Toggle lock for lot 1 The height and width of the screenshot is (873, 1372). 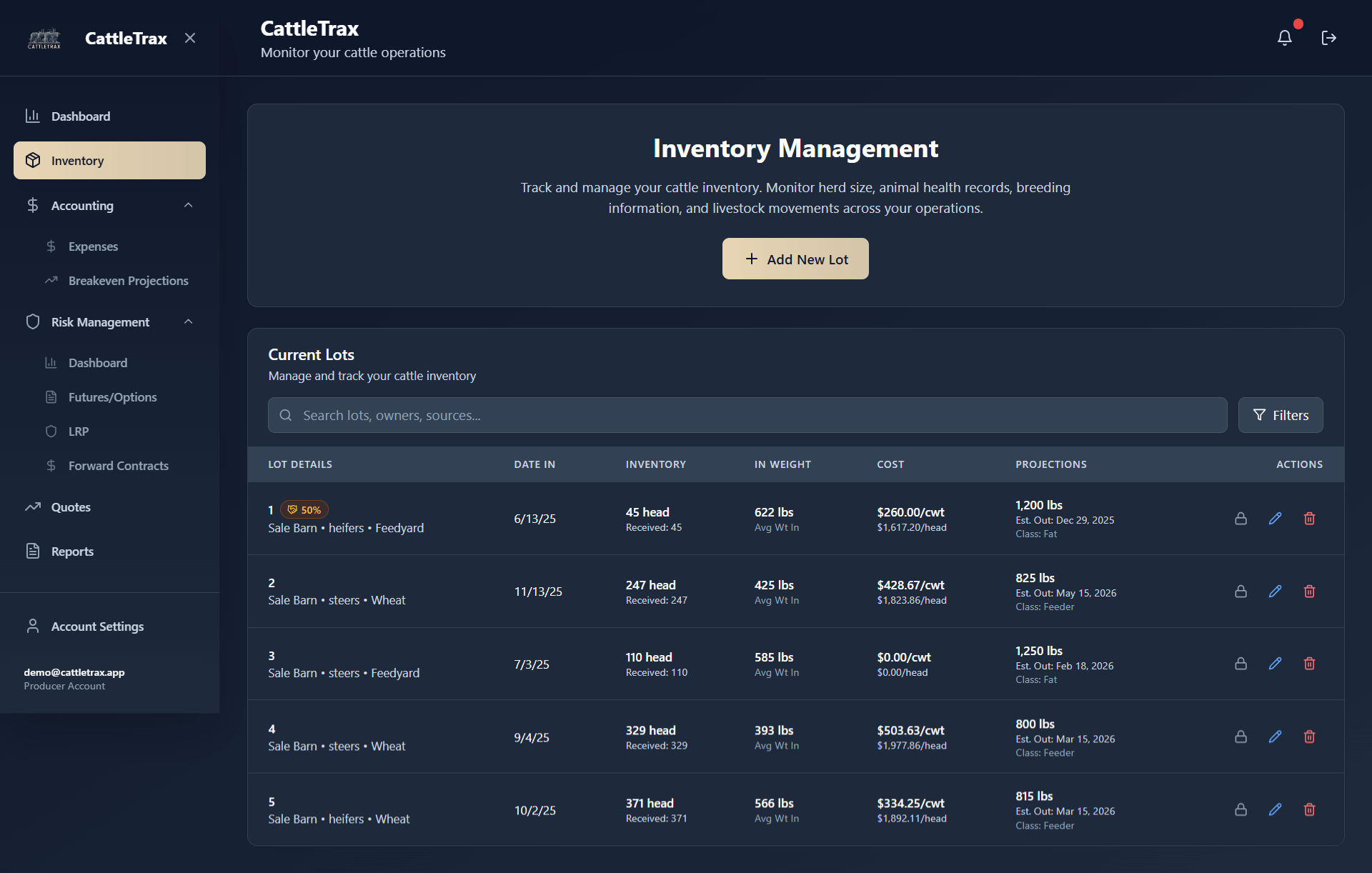click(x=1241, y=519)
